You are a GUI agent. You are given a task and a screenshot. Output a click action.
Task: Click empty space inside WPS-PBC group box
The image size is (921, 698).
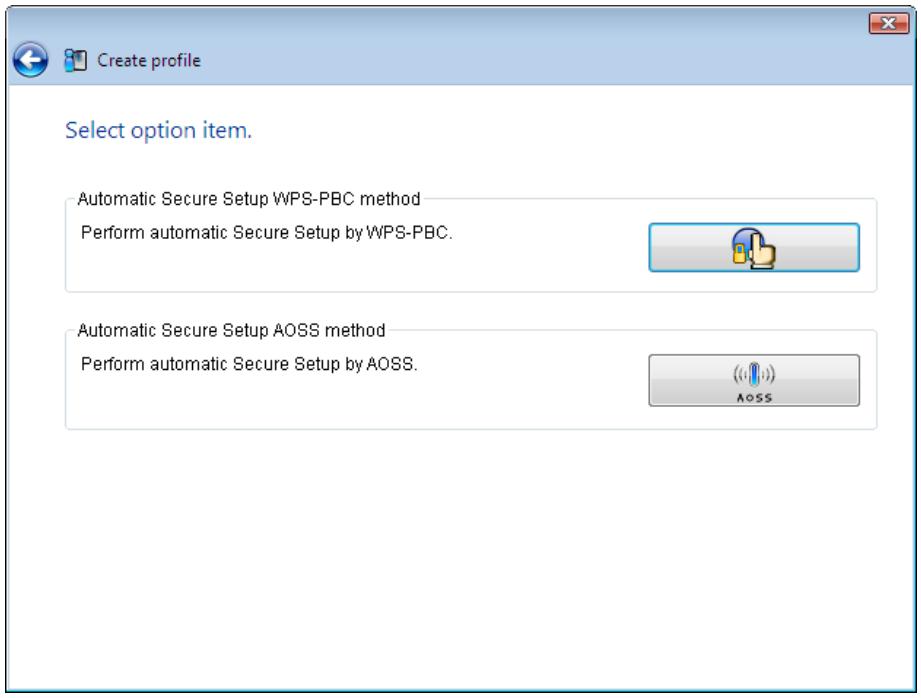(x=352, y=267)
